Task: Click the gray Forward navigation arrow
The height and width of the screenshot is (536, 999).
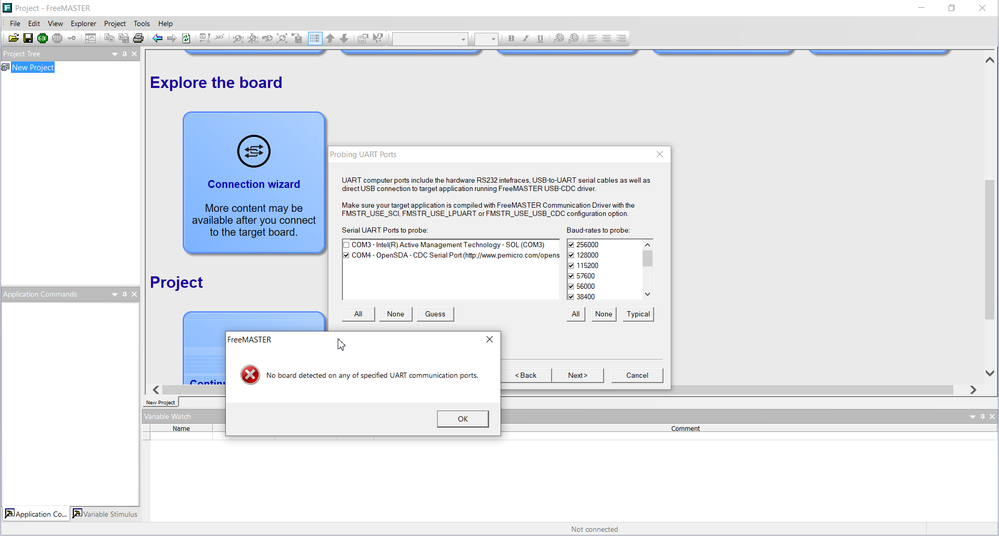Action: coord(172,38)
